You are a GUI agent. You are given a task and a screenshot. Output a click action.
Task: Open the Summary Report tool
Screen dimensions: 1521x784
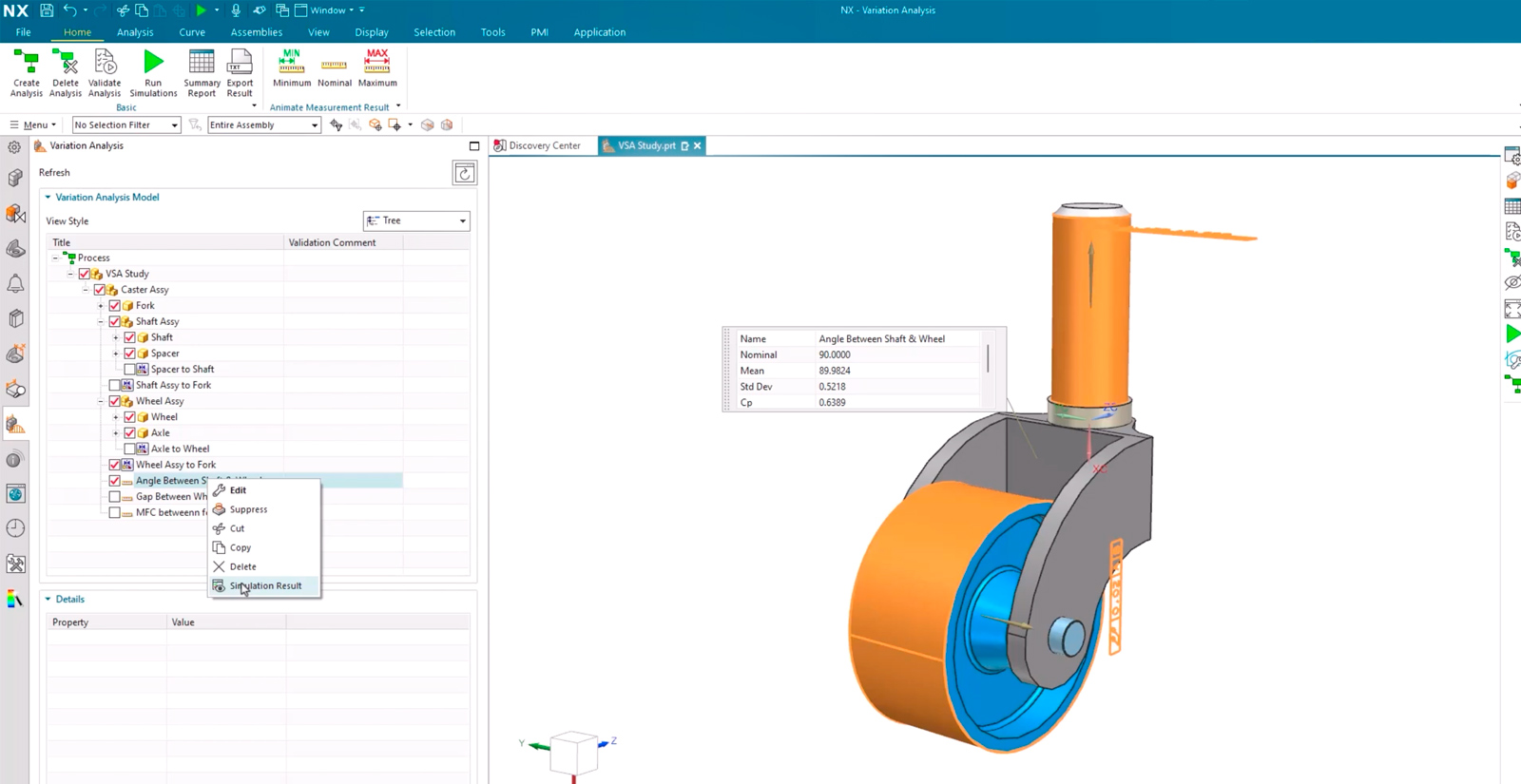pyautogui.click(x=202, y=65)
